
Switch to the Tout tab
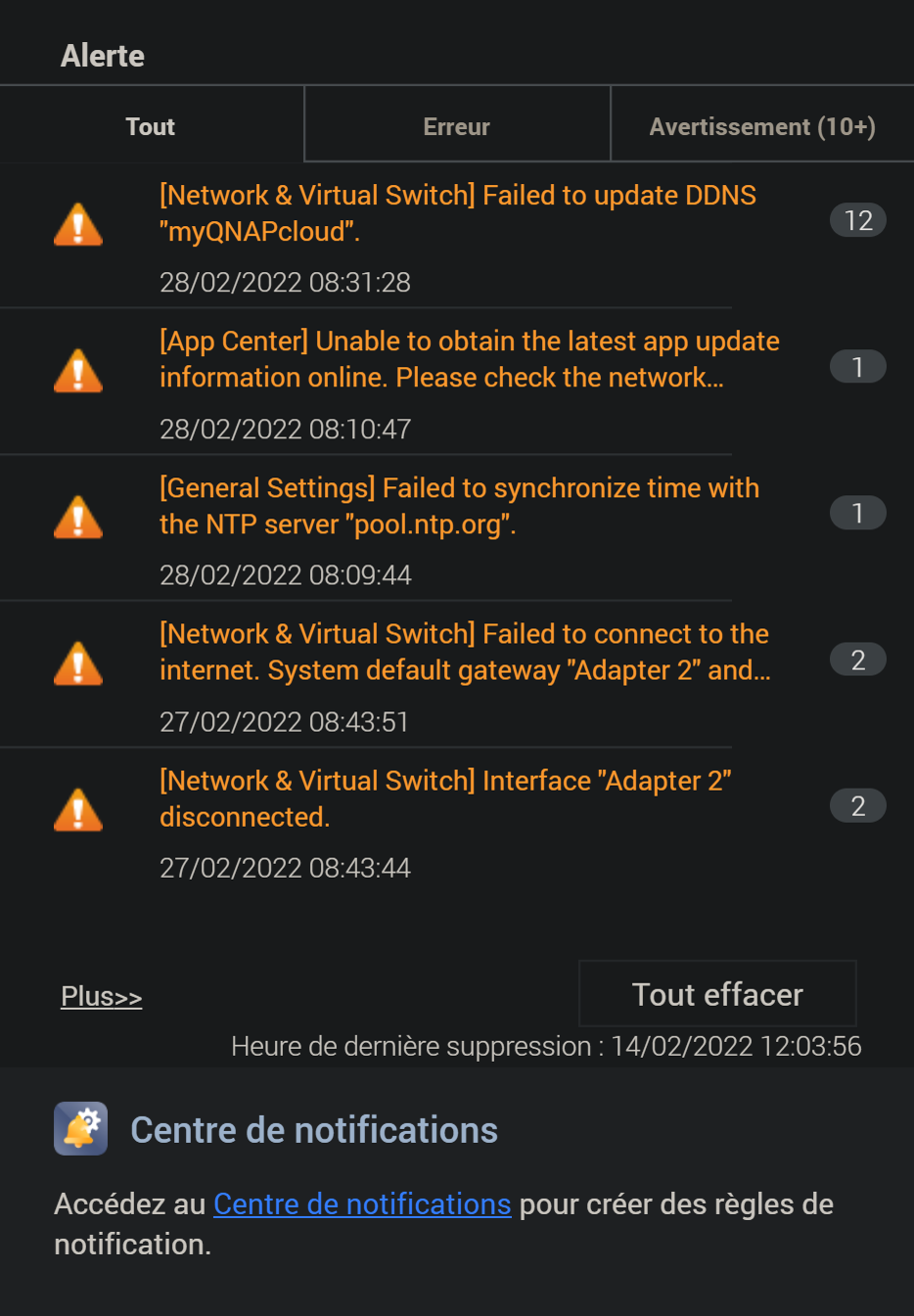click(x=151, y=126)
